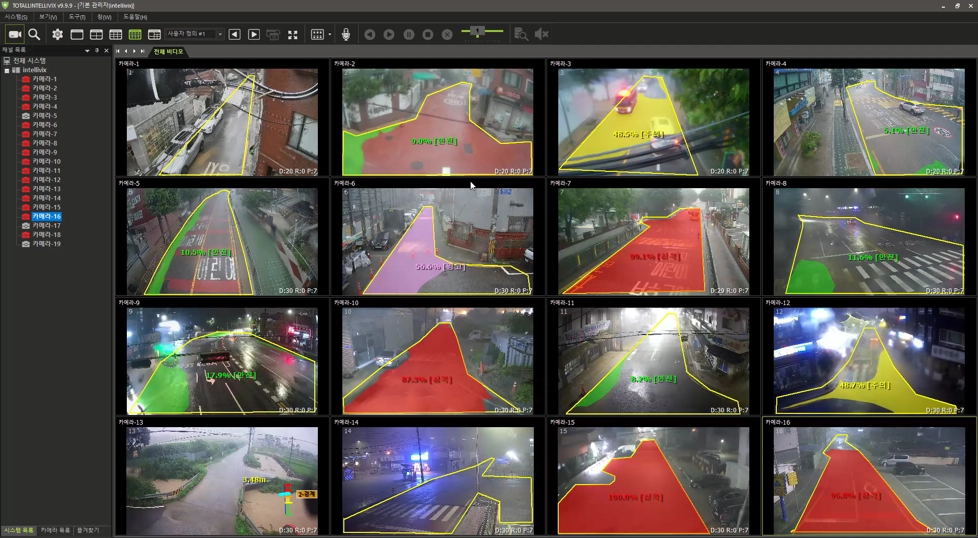
Task: Click the forward play button
Action: coord(389,34)
